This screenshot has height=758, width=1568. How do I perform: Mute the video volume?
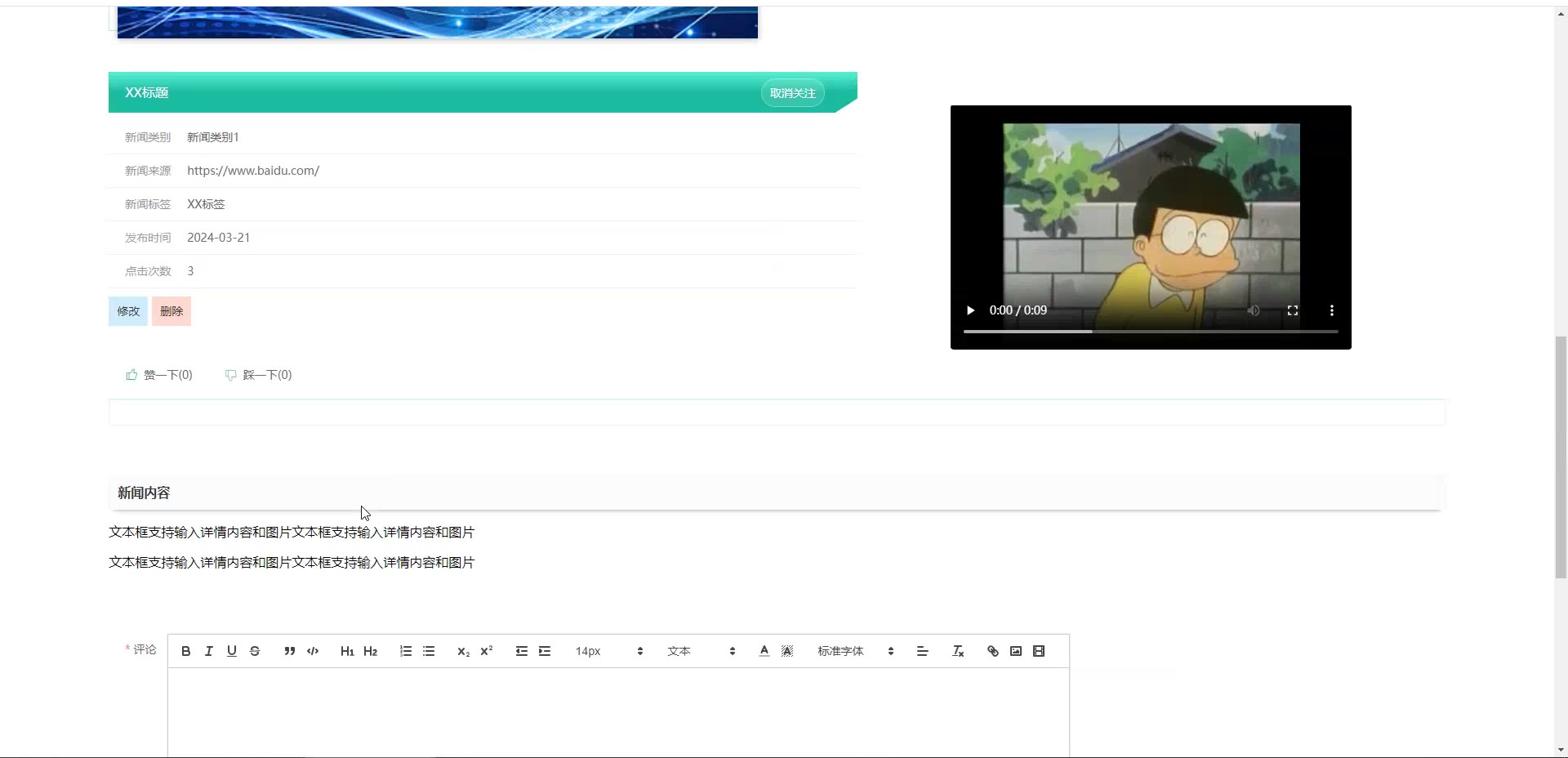(1254, 310)
